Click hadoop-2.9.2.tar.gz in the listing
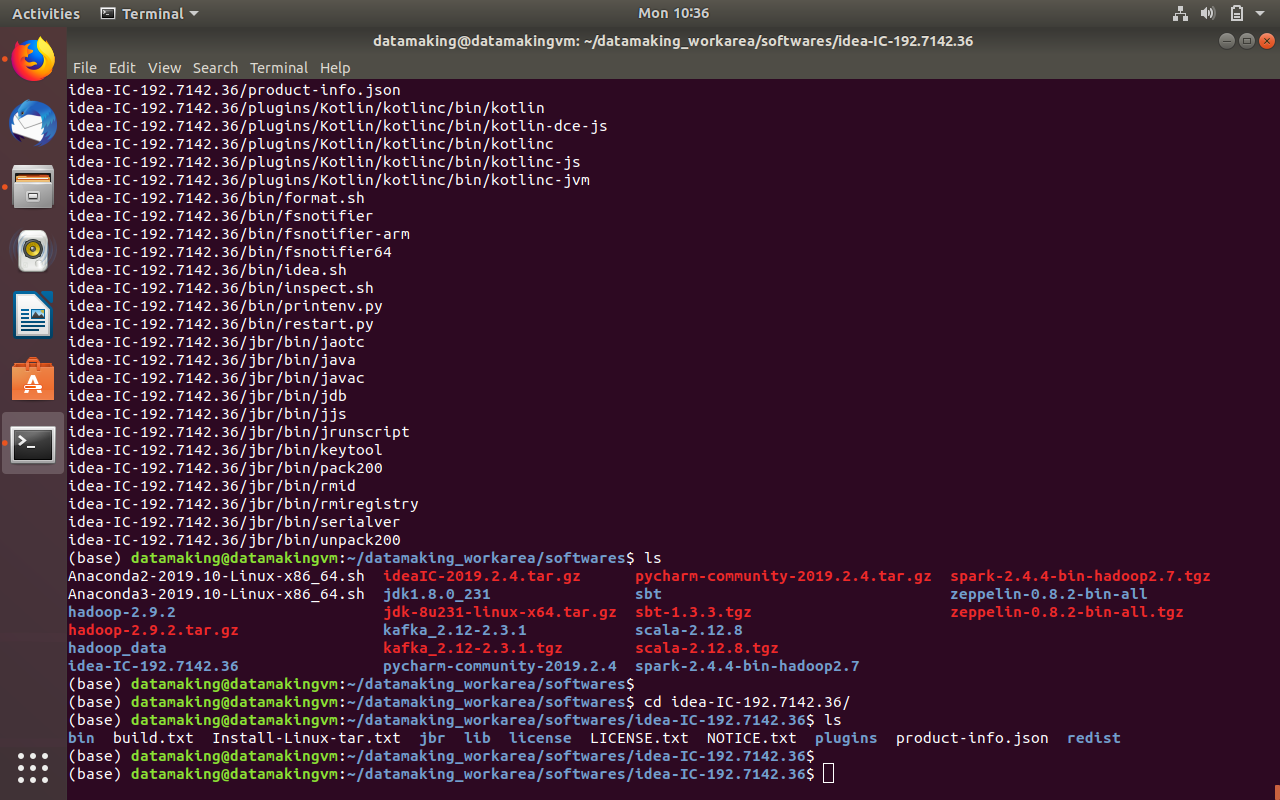Image resolution: width=1280 pixels, height=800 pixels. pyautogui.click(x=153, y=630)
